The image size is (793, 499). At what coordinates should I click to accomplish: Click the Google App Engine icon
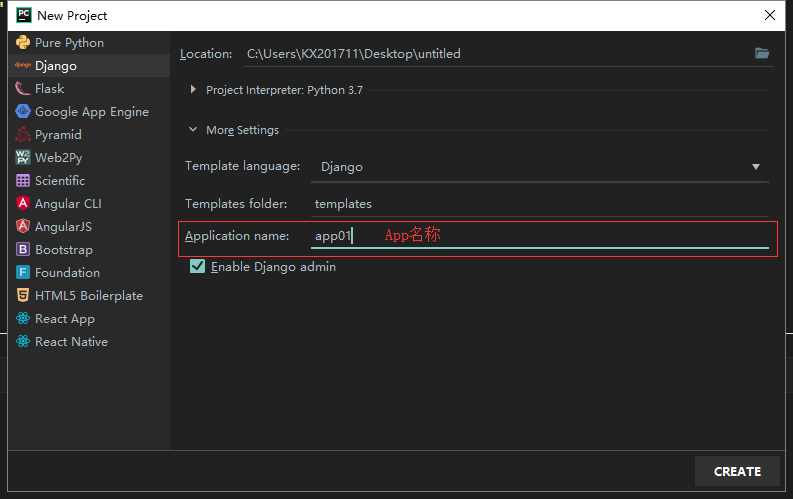pyautogui.click(x=23, y=111)
